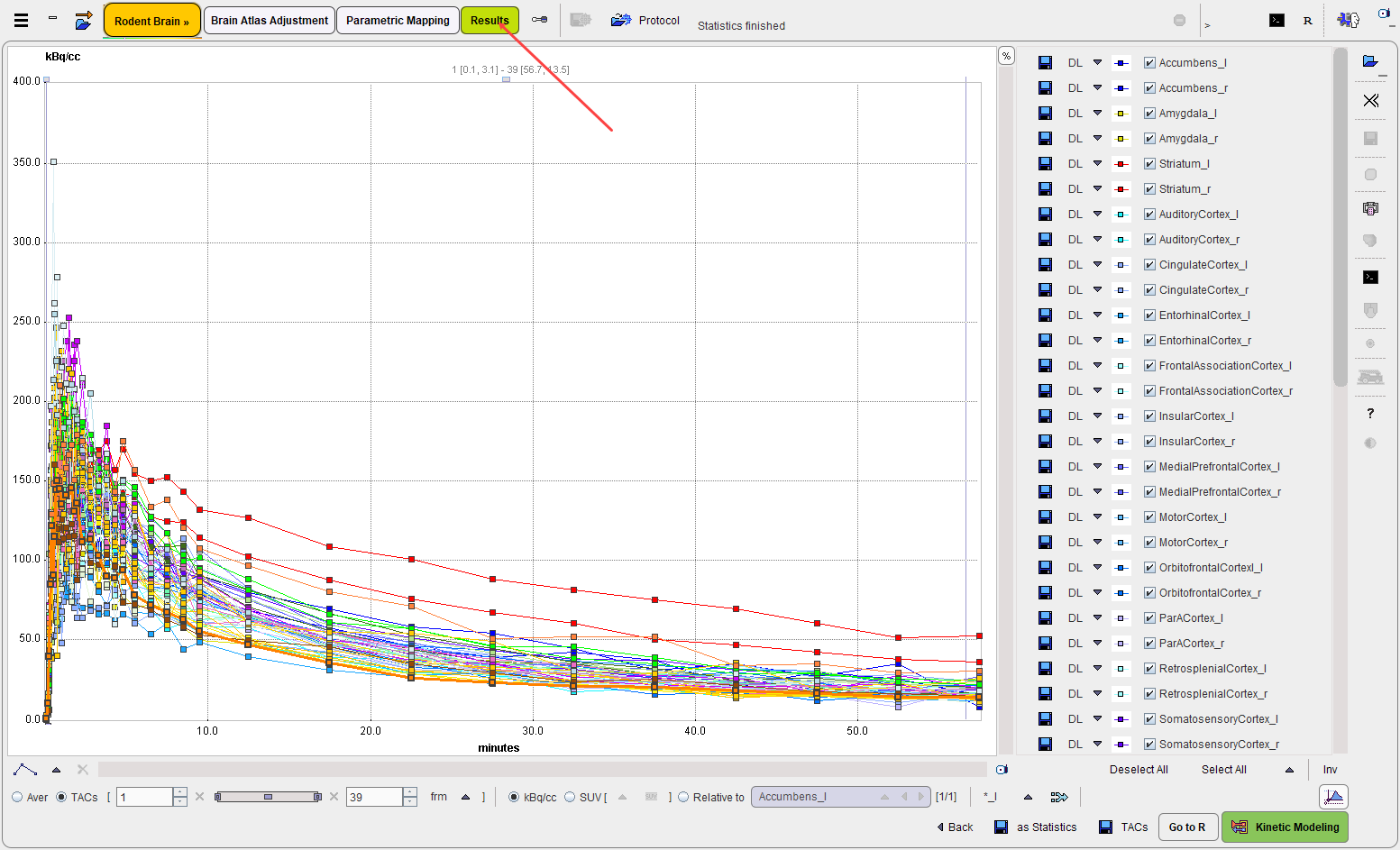1400x850 pixels.
Task: Open the dropdown arrow for Accumbens_r row
Action: (1097, 87)
